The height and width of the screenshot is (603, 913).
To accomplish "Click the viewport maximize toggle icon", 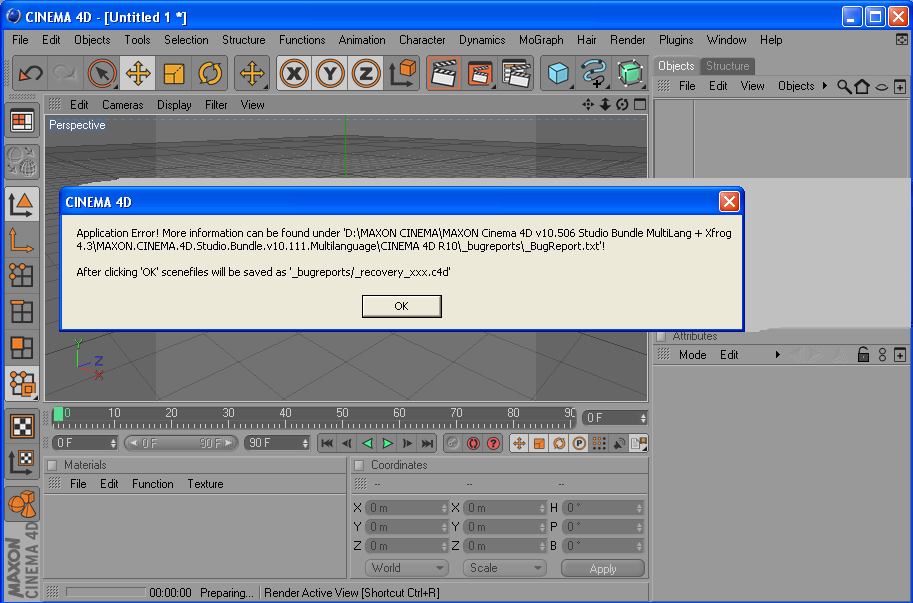I will (x=640, y=105).
